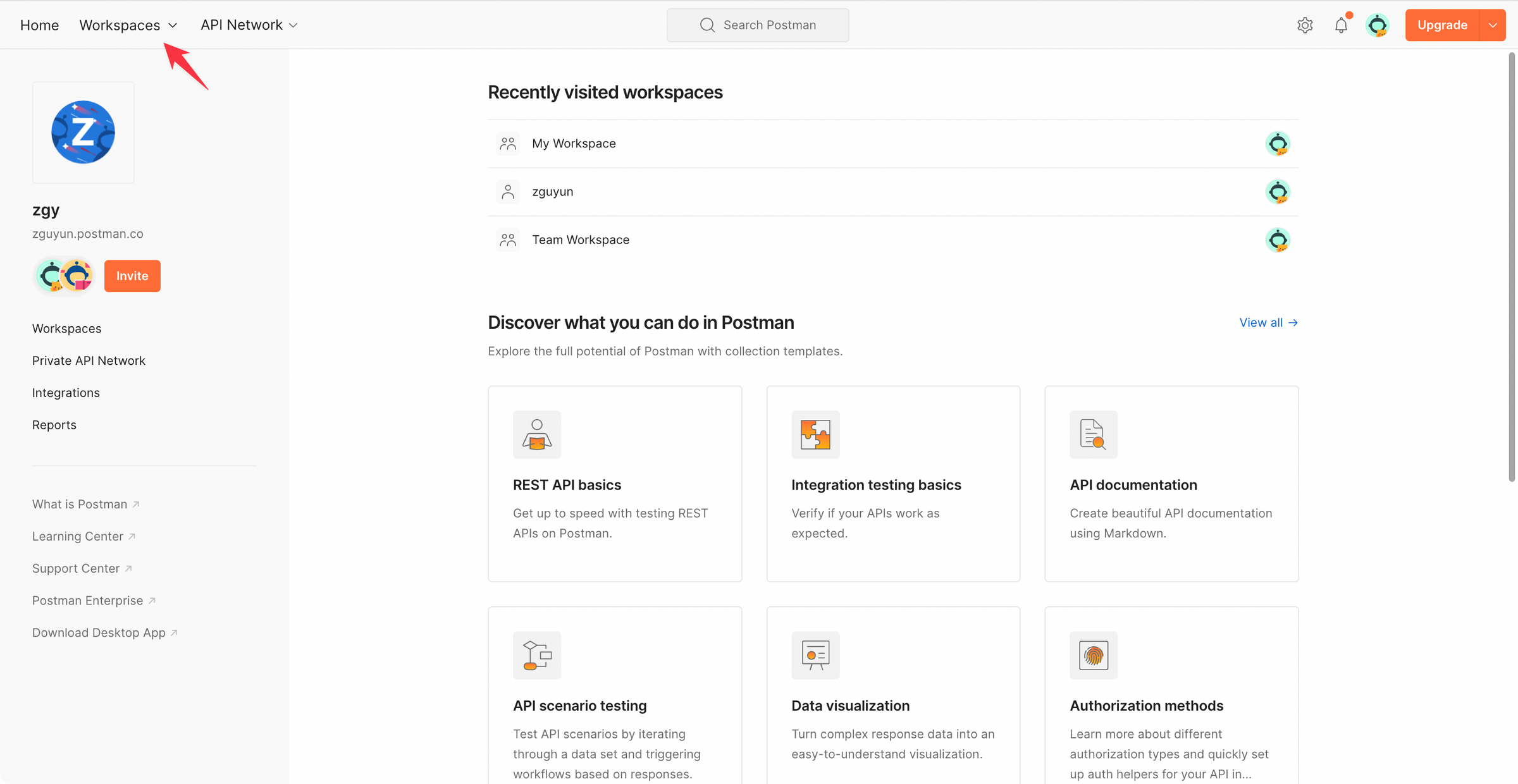Open Integrations in the sidebar

point(66,393)
